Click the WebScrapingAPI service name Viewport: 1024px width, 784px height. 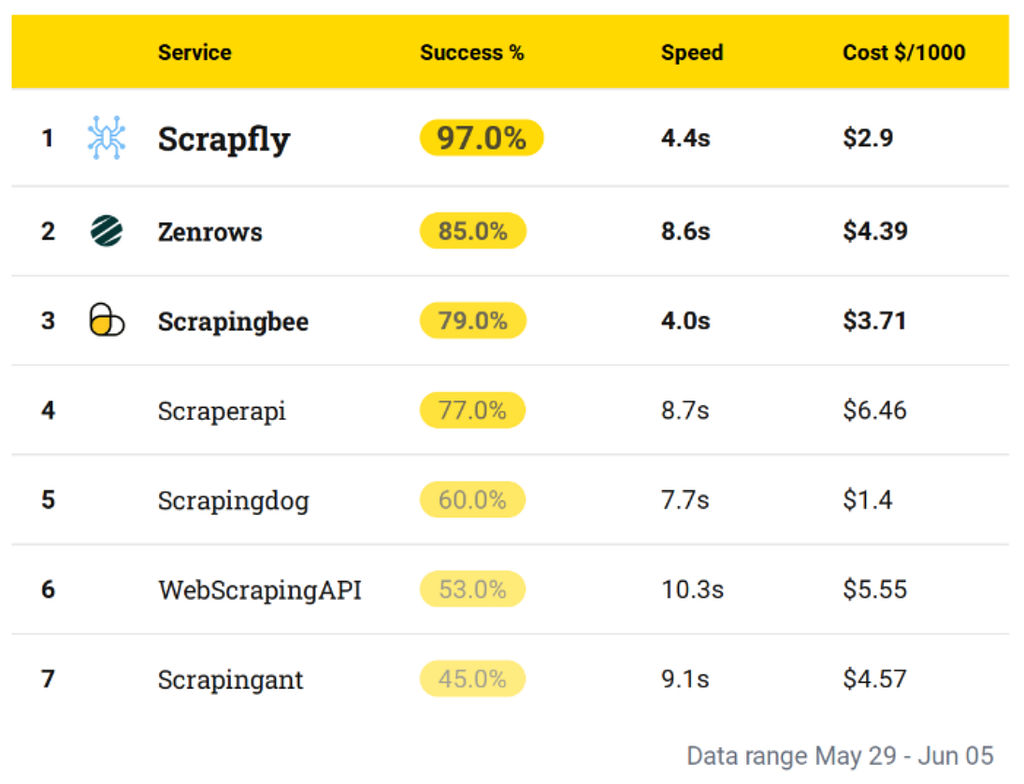260,590
